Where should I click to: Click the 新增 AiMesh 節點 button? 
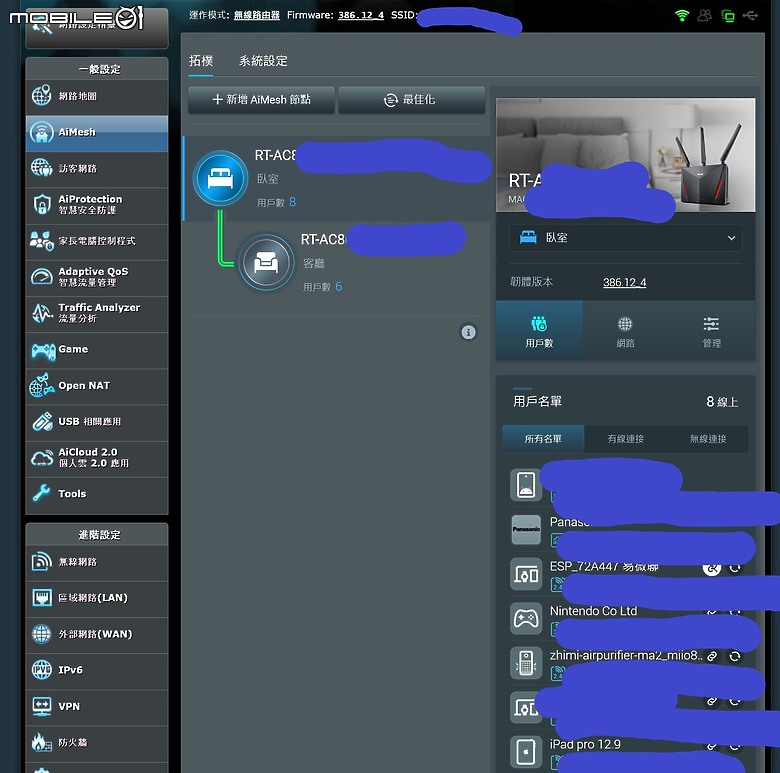point(261,99)
